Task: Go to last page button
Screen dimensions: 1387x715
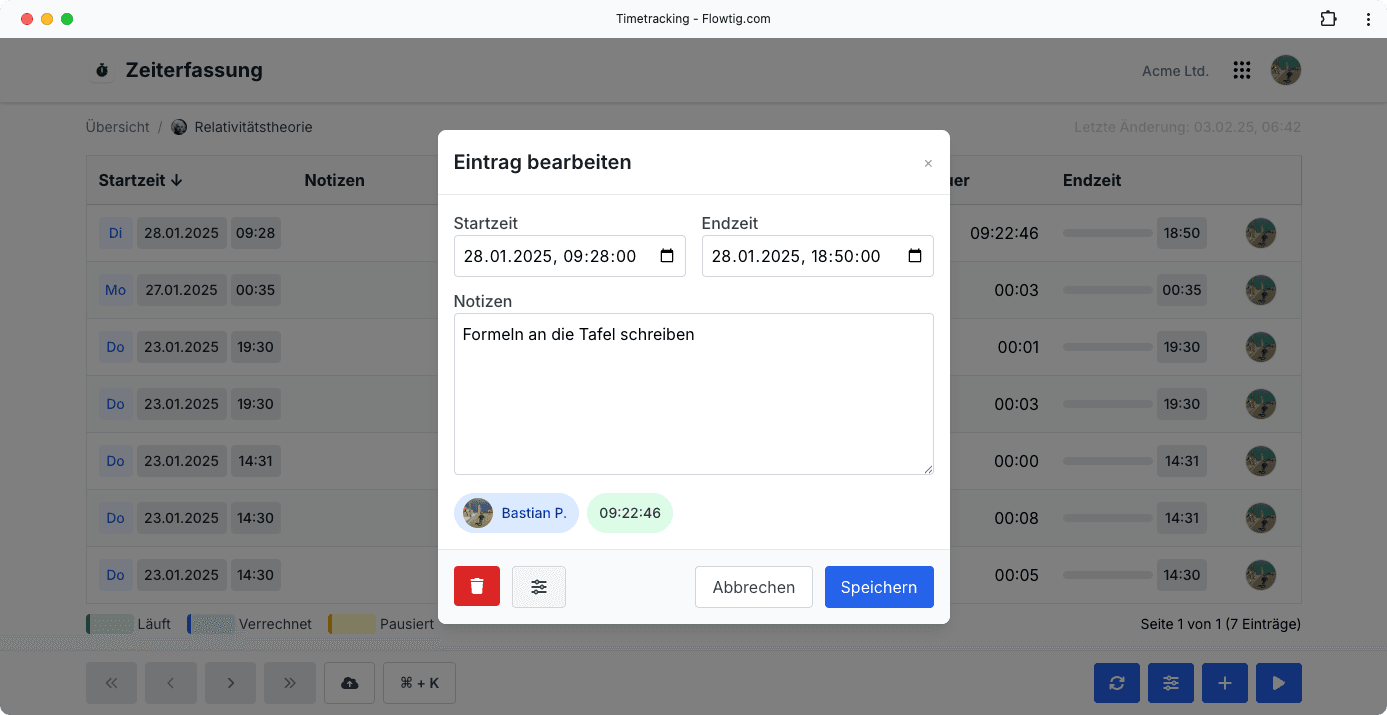Action: [290, 683]
